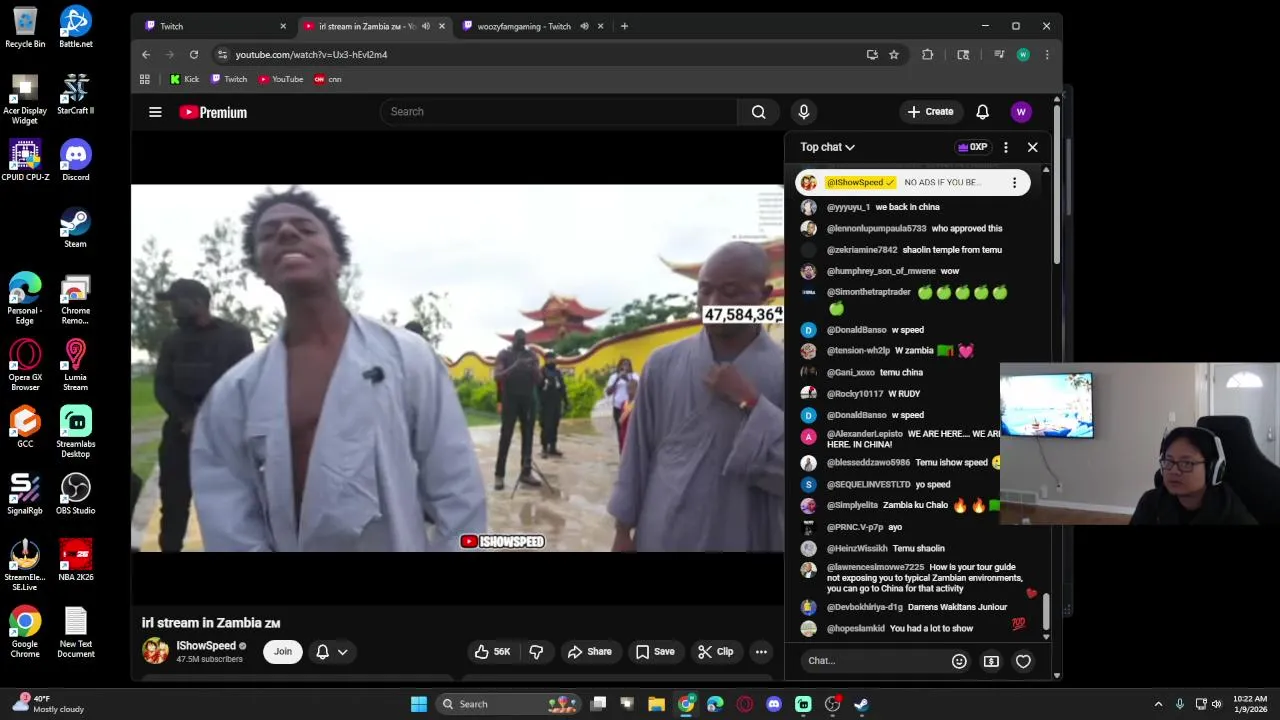Image resolution: width=1280 pixels, height=720 pixels.
Task: Open YouTube notifications bell
Action: [982, 112]
